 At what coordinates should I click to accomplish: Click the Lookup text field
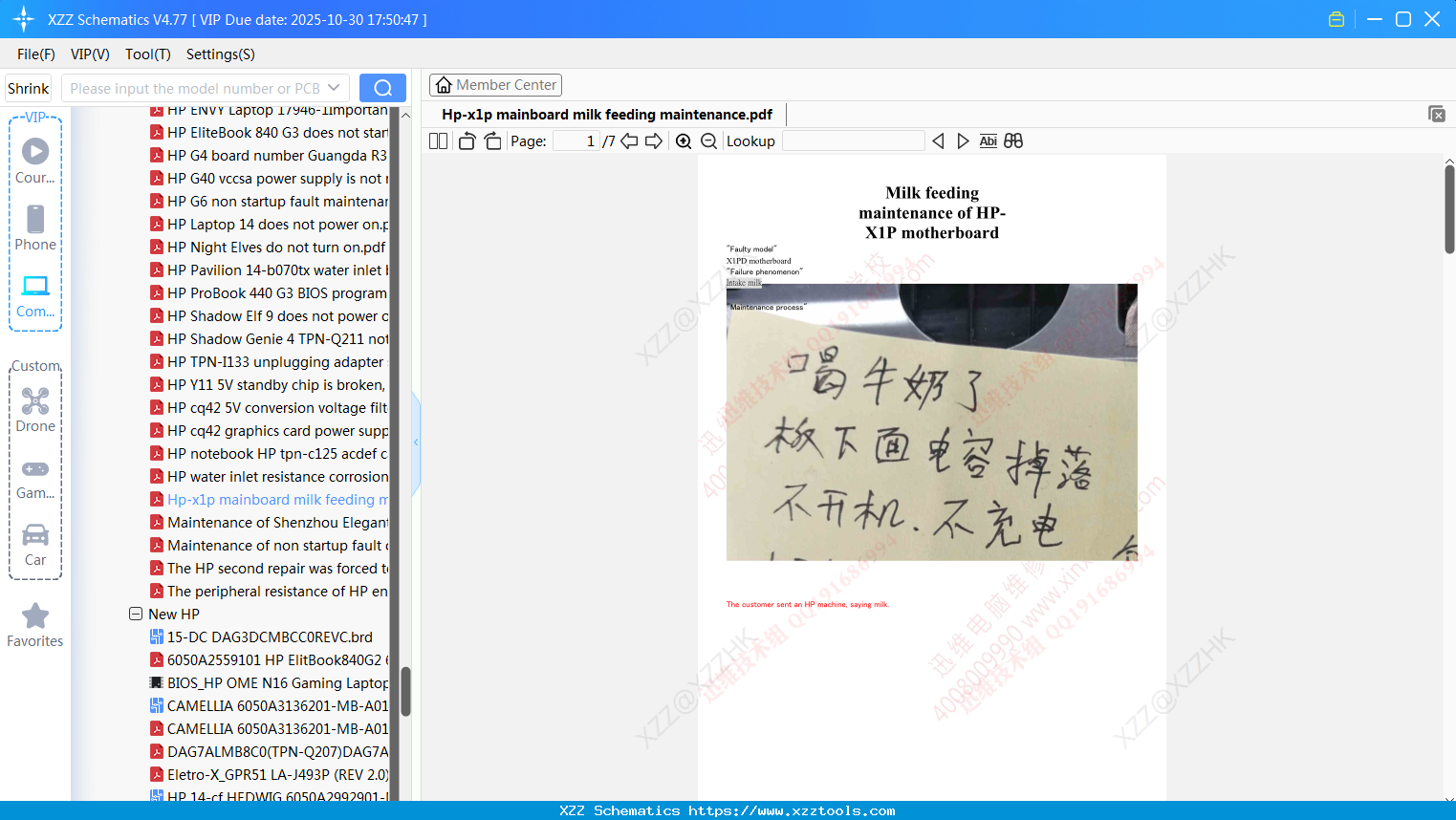(x=854, y=140)
